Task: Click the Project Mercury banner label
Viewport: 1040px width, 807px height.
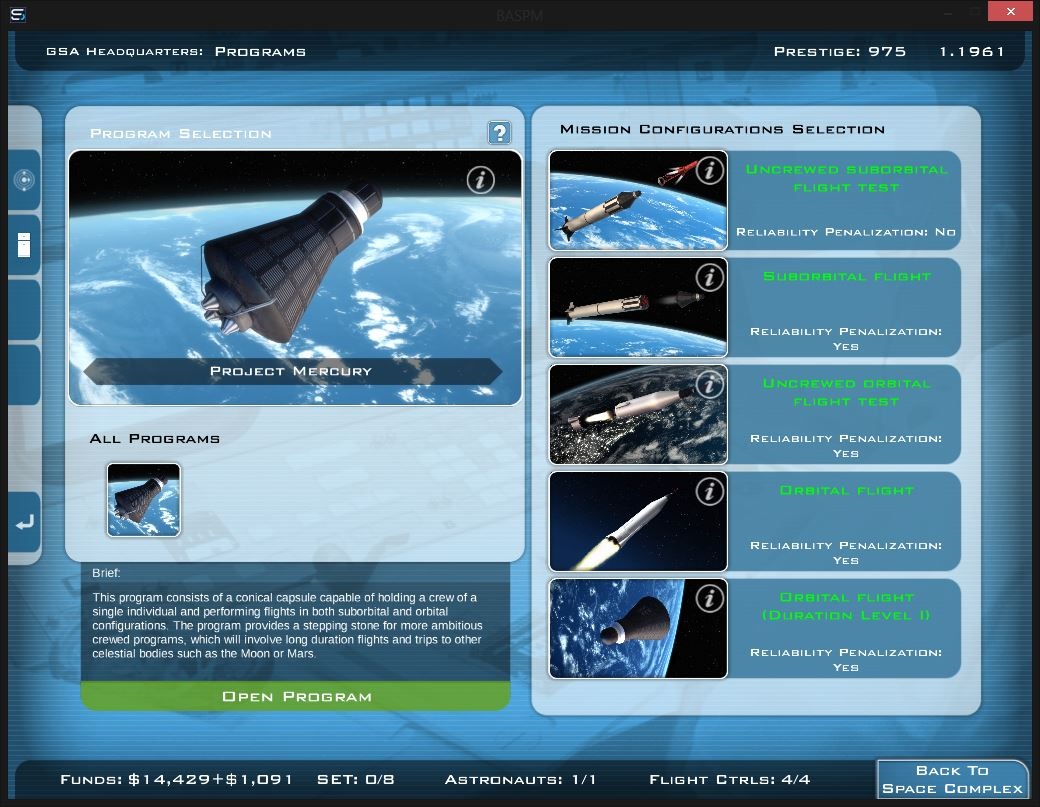Action: [x=291, y=371]
